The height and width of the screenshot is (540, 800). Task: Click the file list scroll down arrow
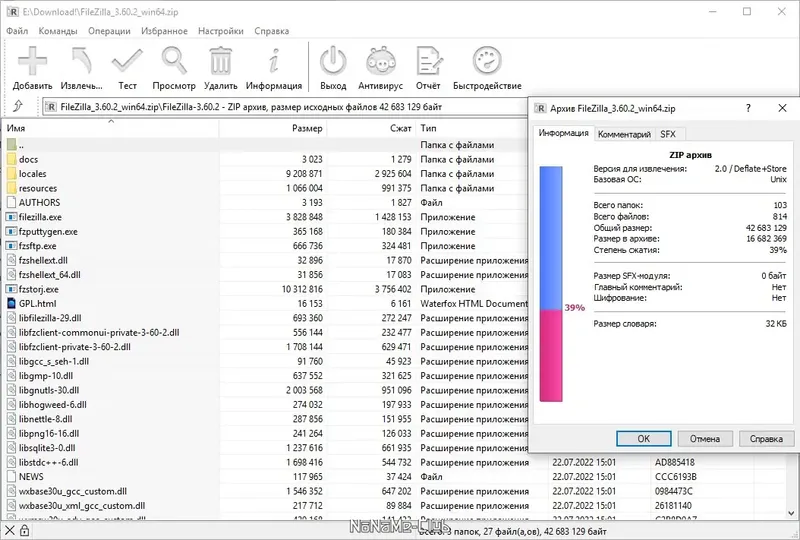pyautogui.click(x=791, y=513)
